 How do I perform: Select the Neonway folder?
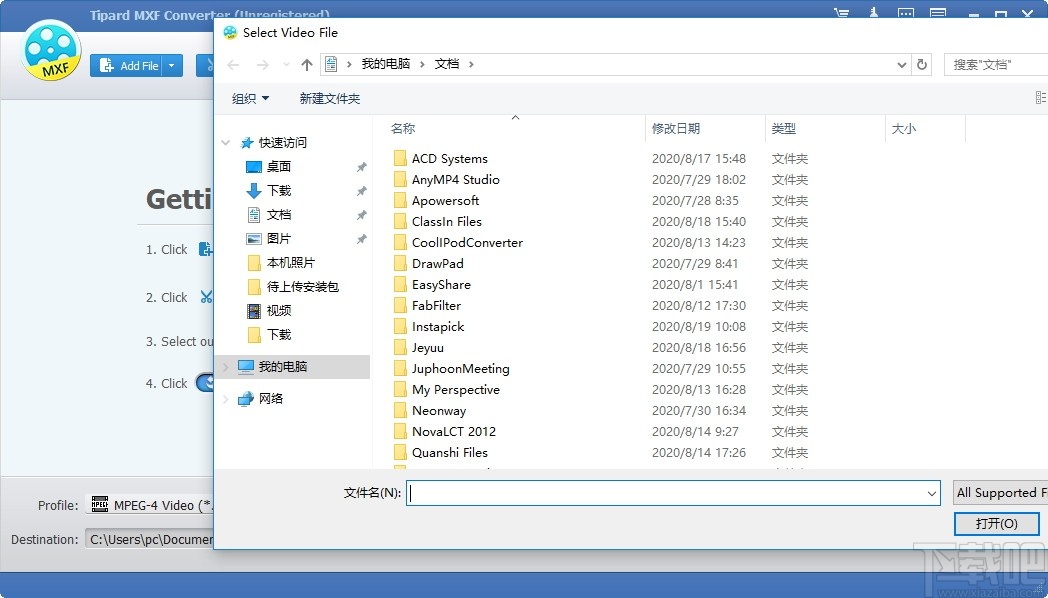click(x=439, y=411)
